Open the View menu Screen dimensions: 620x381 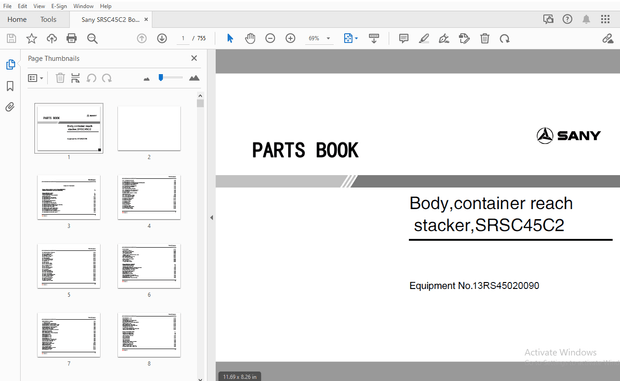tap(39, 6)
